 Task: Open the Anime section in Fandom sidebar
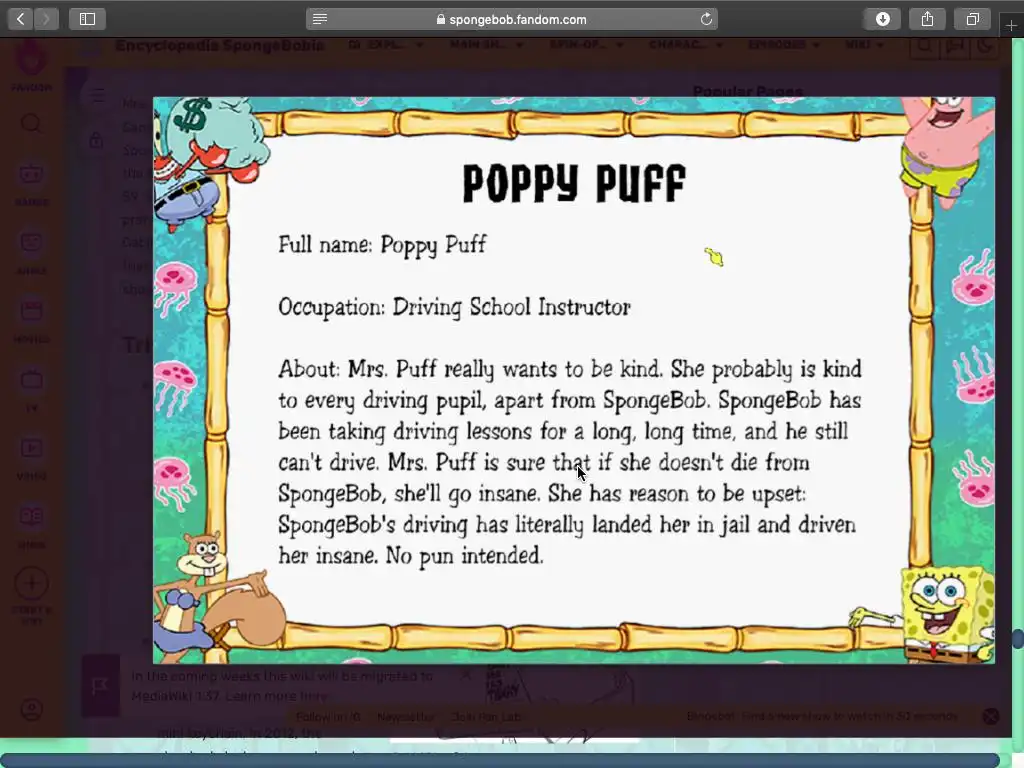click(31, 251)
